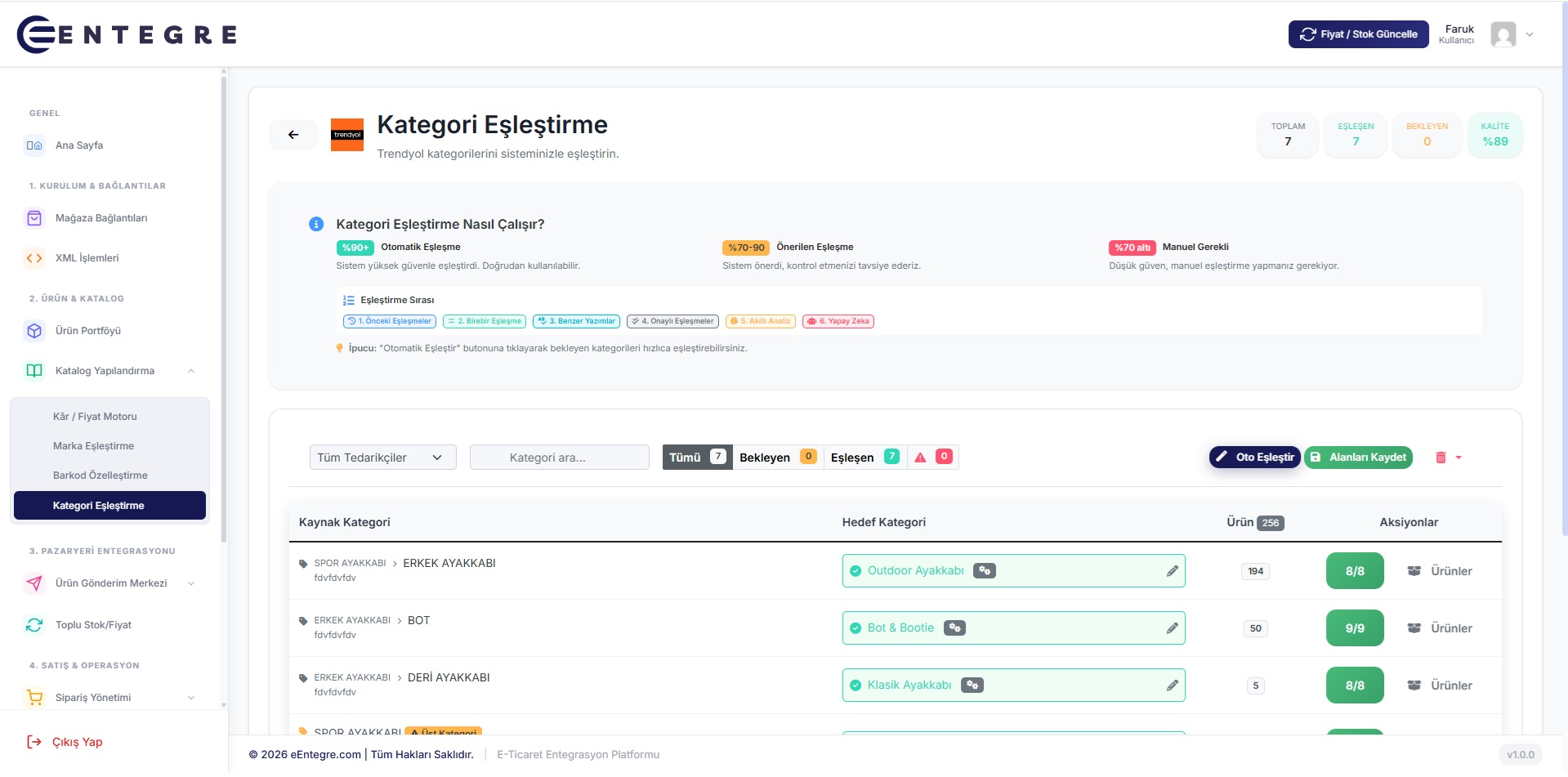Click the red trash delete icon

pyautogui.click(x=1441, y=458)
